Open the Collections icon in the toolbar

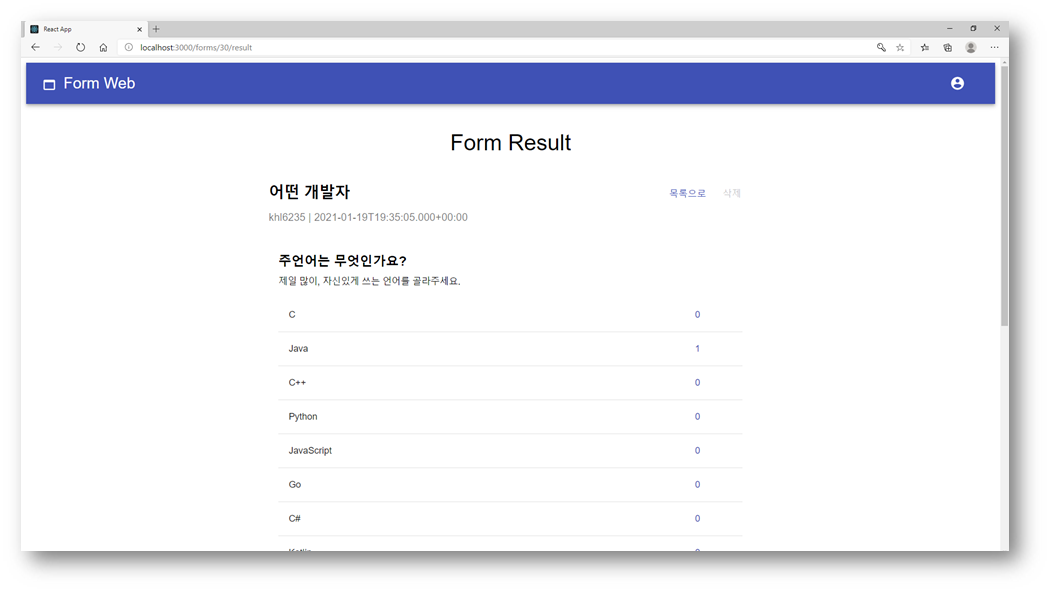click(947, 47)
